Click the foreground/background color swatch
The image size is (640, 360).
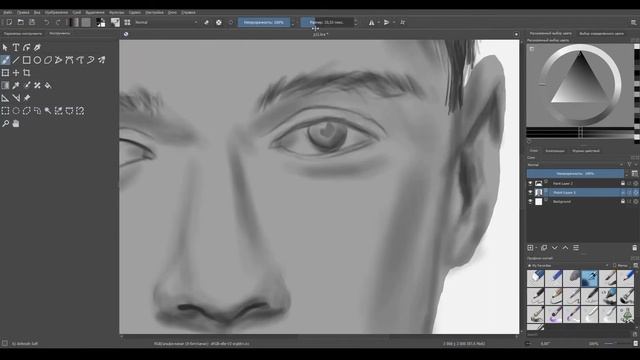100,22
